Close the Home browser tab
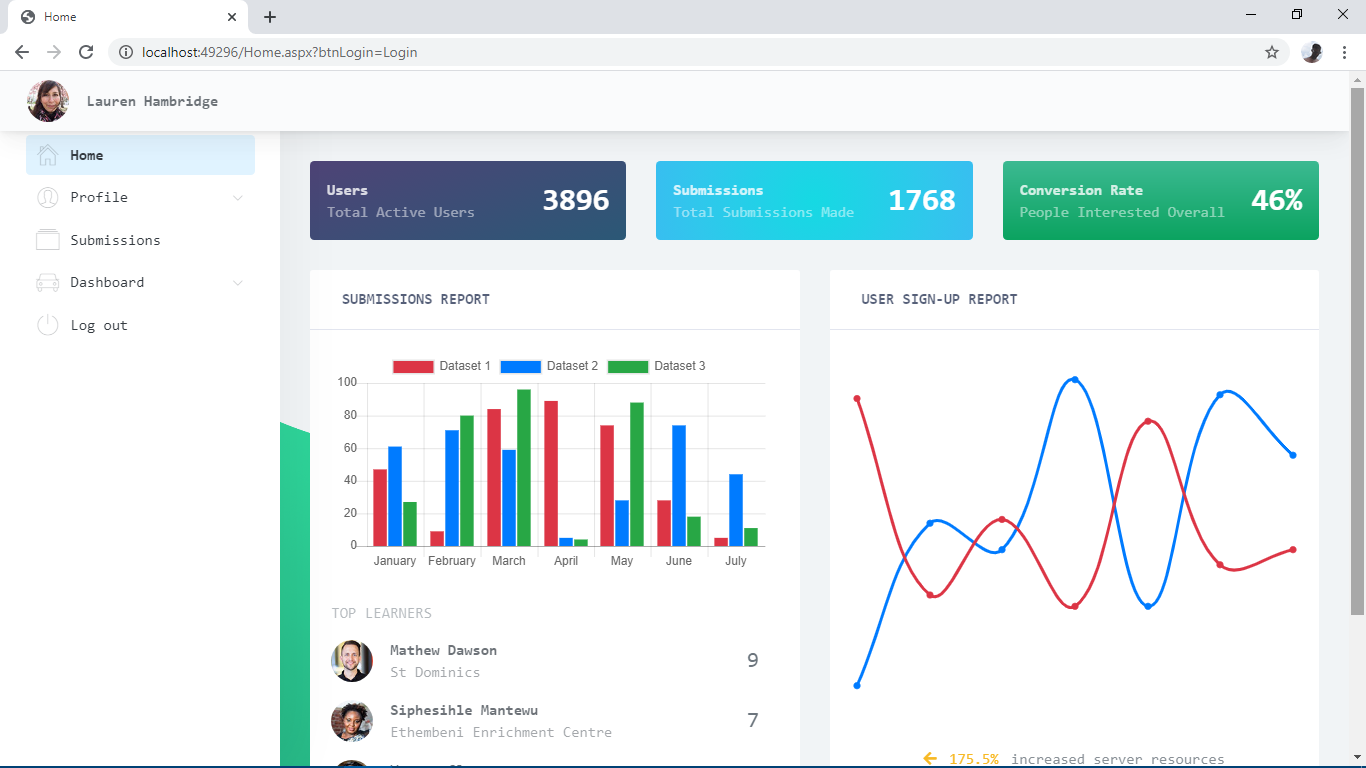The image size is (1366, 768). [232, 17]
